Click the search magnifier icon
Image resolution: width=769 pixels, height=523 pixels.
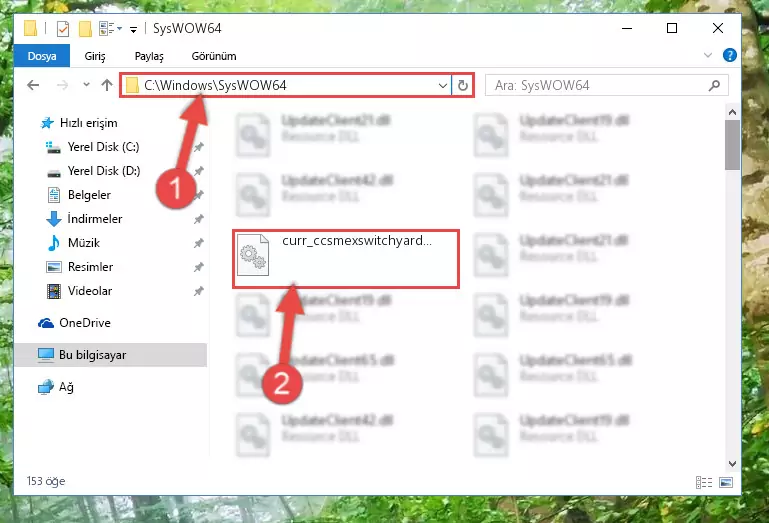click(x=714, y=85)
